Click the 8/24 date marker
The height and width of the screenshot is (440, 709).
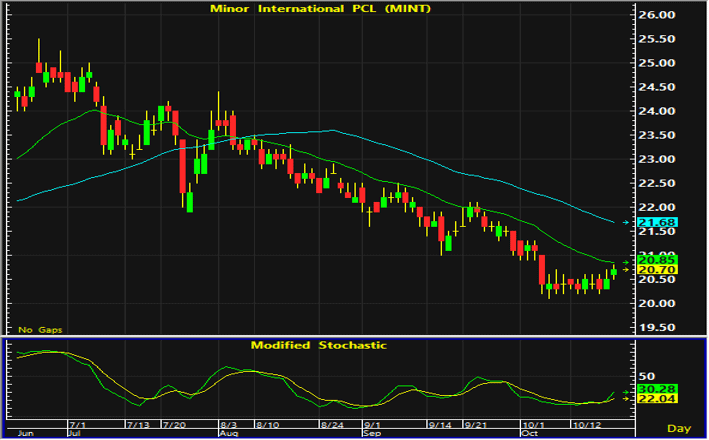click(x=332, y=425)
